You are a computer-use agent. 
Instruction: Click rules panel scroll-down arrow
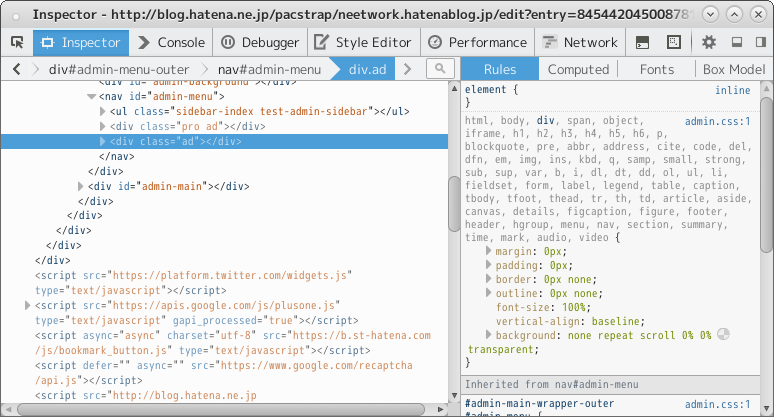pyautogui.click(x=766, y=409)
